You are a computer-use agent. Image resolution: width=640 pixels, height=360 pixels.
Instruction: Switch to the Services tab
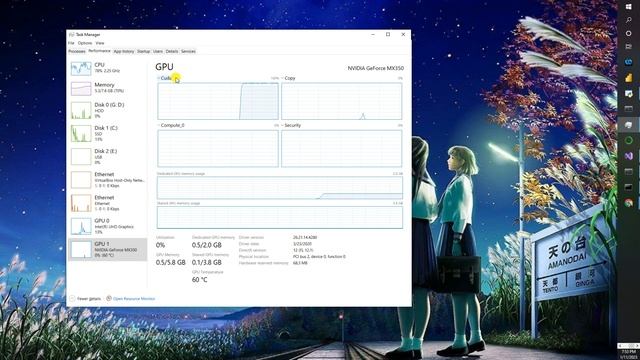click(188, 51)
